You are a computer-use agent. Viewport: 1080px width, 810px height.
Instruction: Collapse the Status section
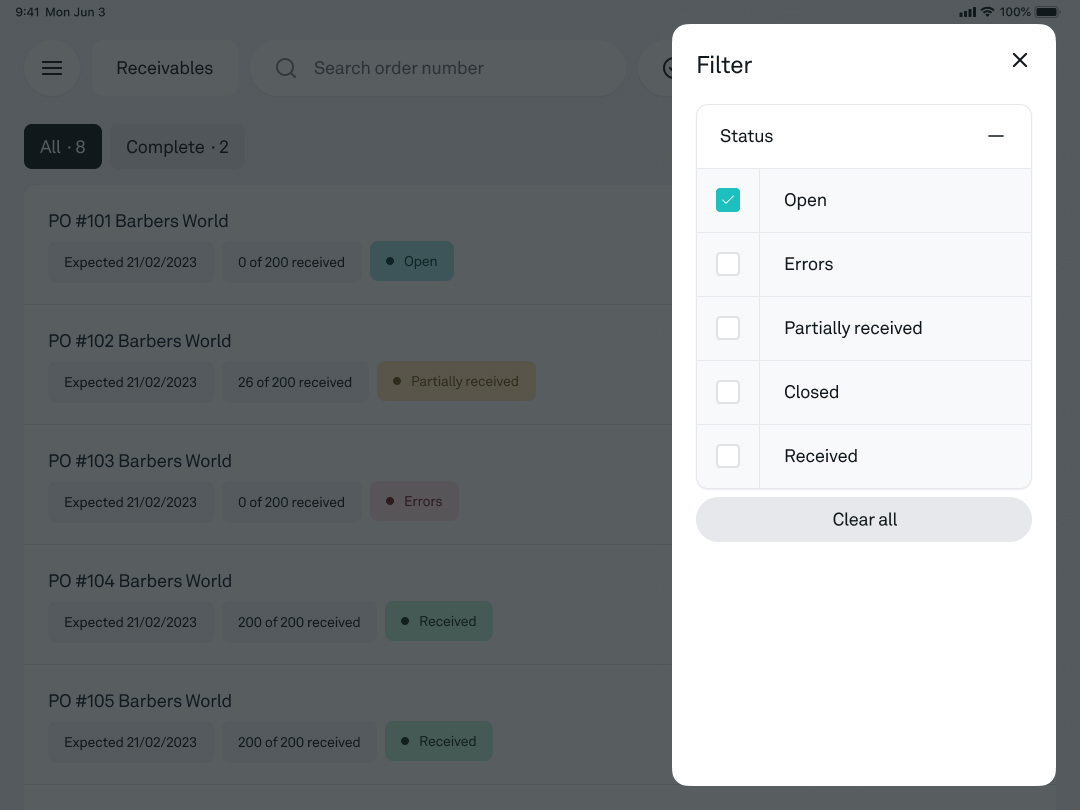(x=995, y=136)
